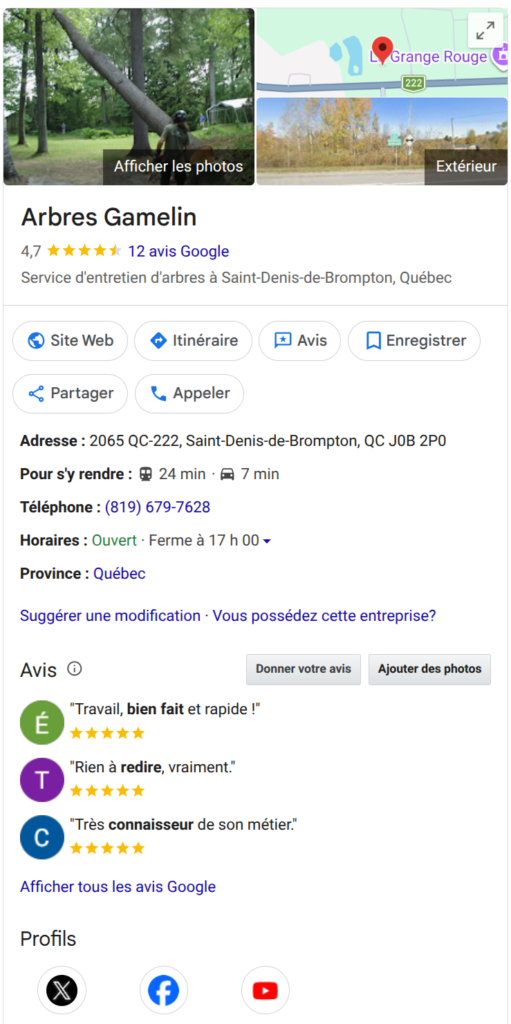
Task: Click the Ajouter des photos button
Action: [x=429, y=669]
